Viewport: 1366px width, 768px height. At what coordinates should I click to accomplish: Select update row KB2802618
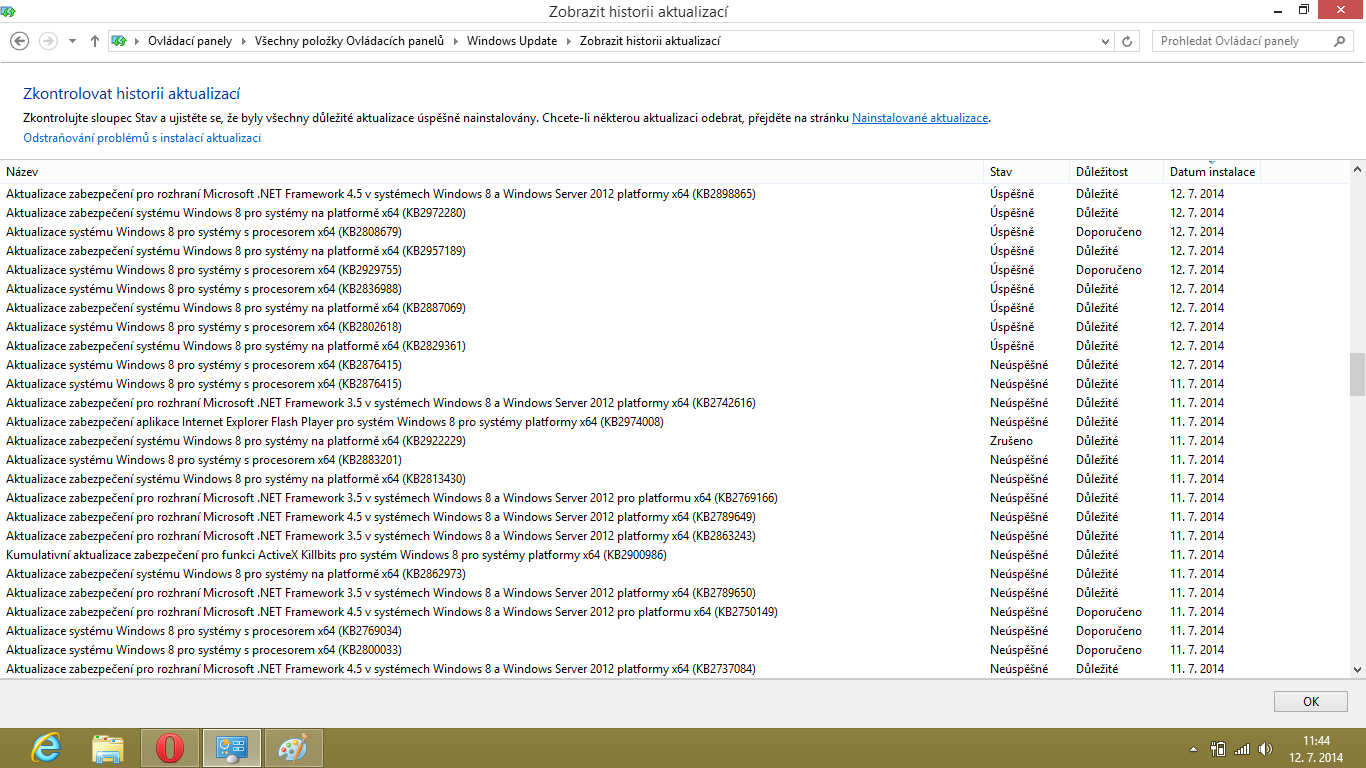tap(674, 327)
